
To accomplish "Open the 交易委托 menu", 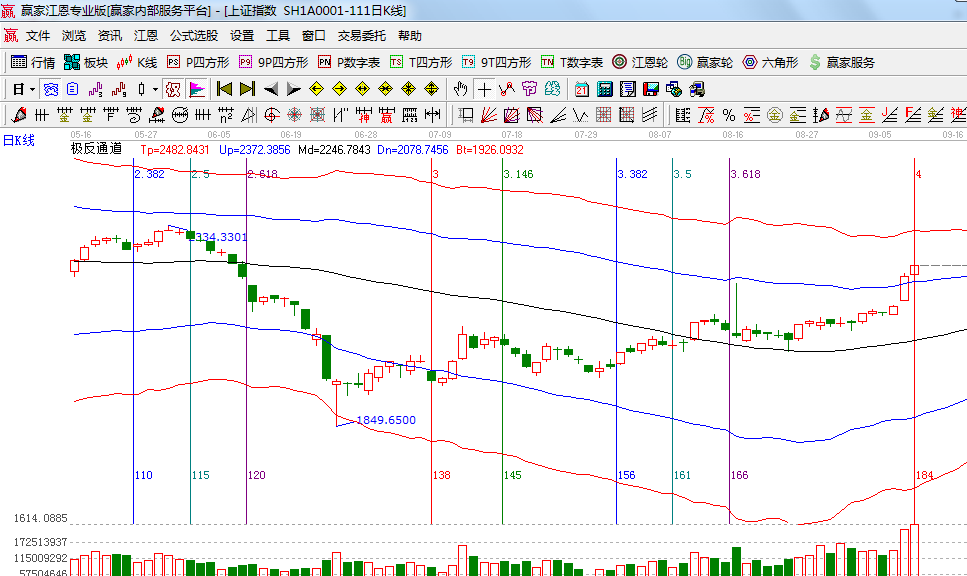I will [362, 35].
